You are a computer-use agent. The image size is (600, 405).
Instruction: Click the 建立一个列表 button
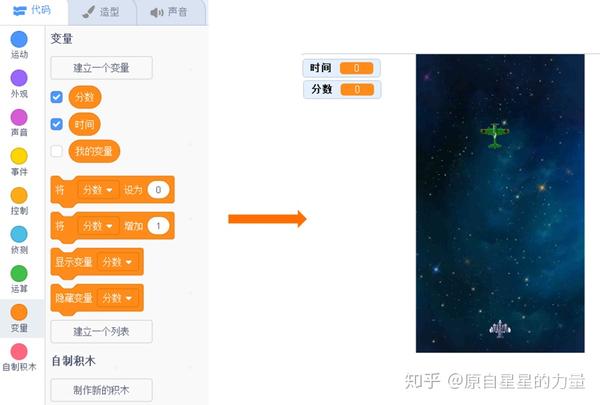tap(101, 332)
